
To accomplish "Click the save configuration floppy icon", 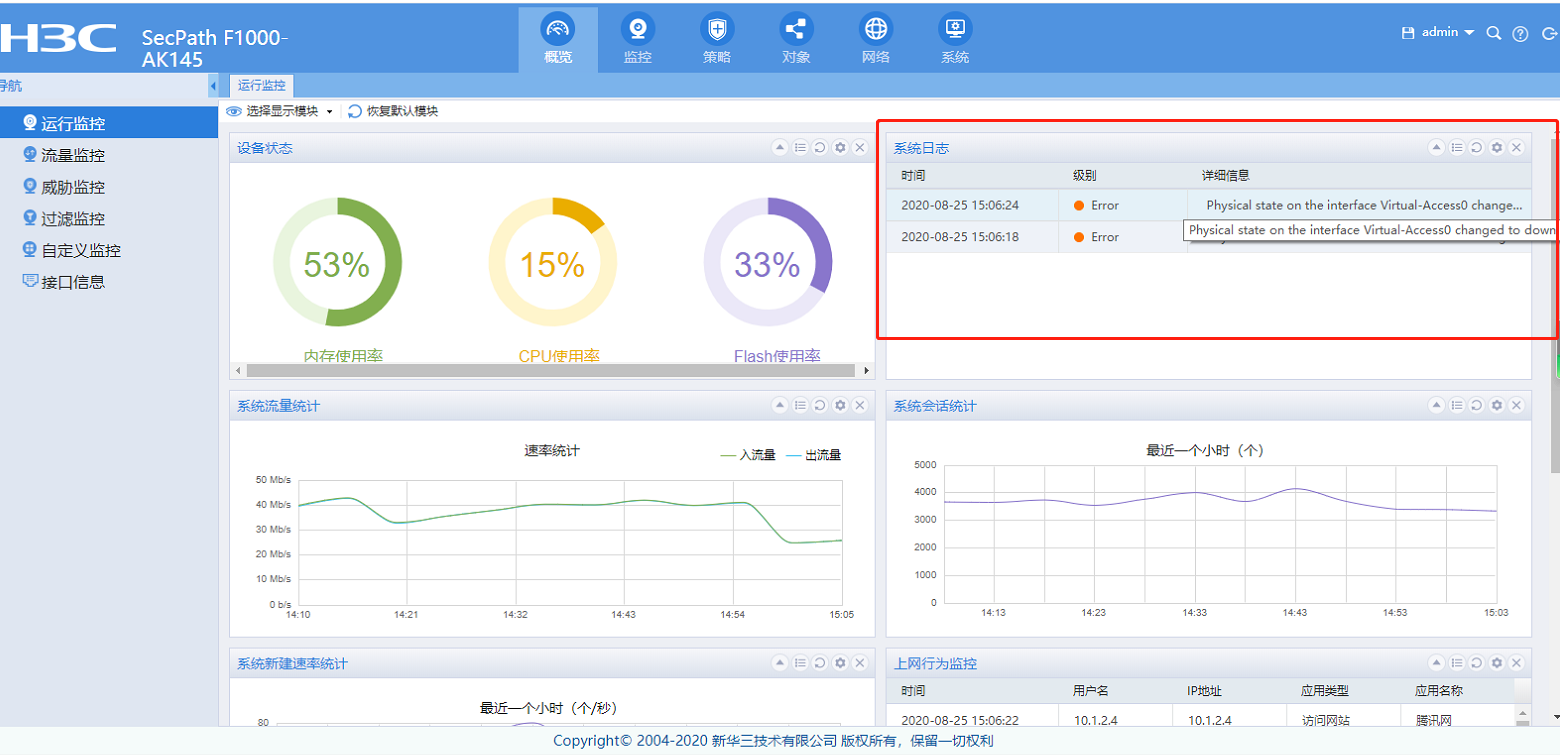I will click(1408, 33).
